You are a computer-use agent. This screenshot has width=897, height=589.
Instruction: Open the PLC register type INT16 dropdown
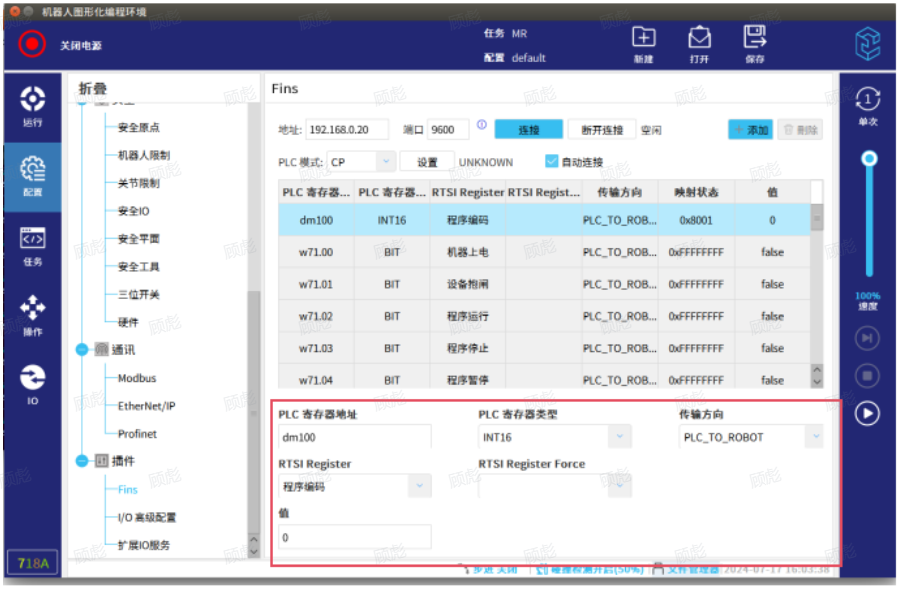(620, 437)
